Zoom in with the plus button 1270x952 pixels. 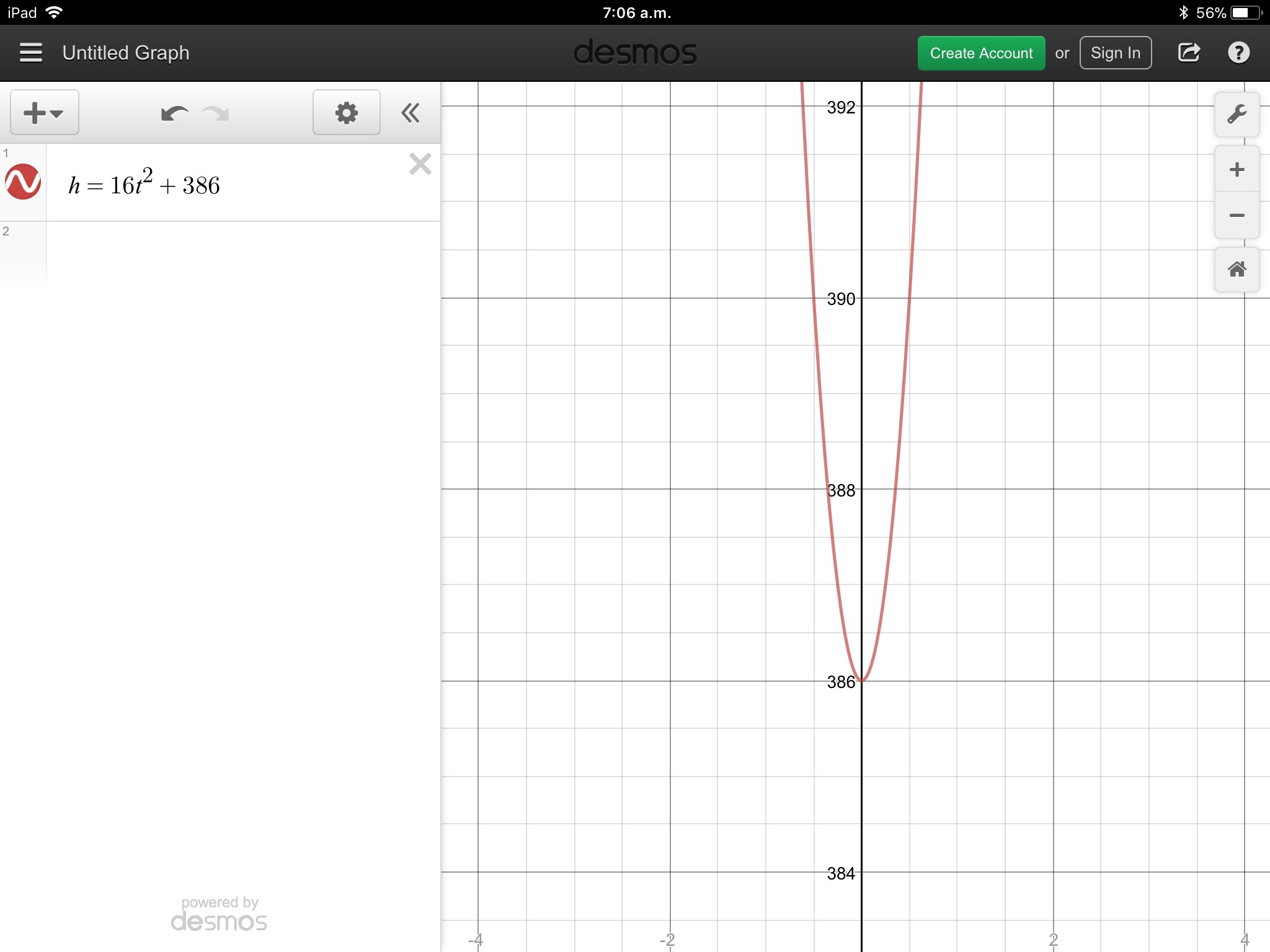click(x=1237, y=170)
